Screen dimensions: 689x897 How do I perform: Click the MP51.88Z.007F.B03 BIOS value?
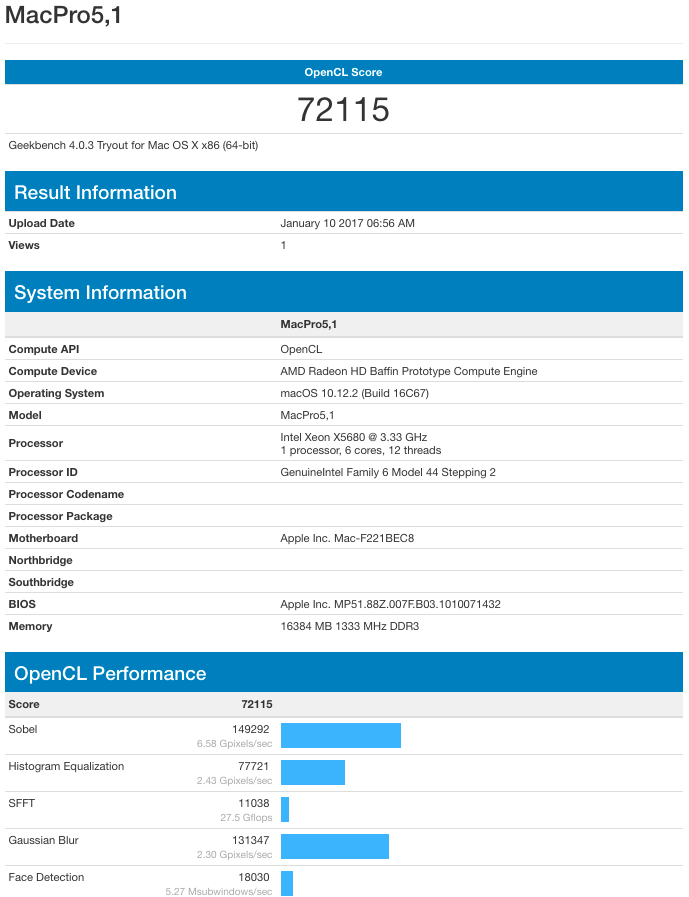[x=390, y=604]
